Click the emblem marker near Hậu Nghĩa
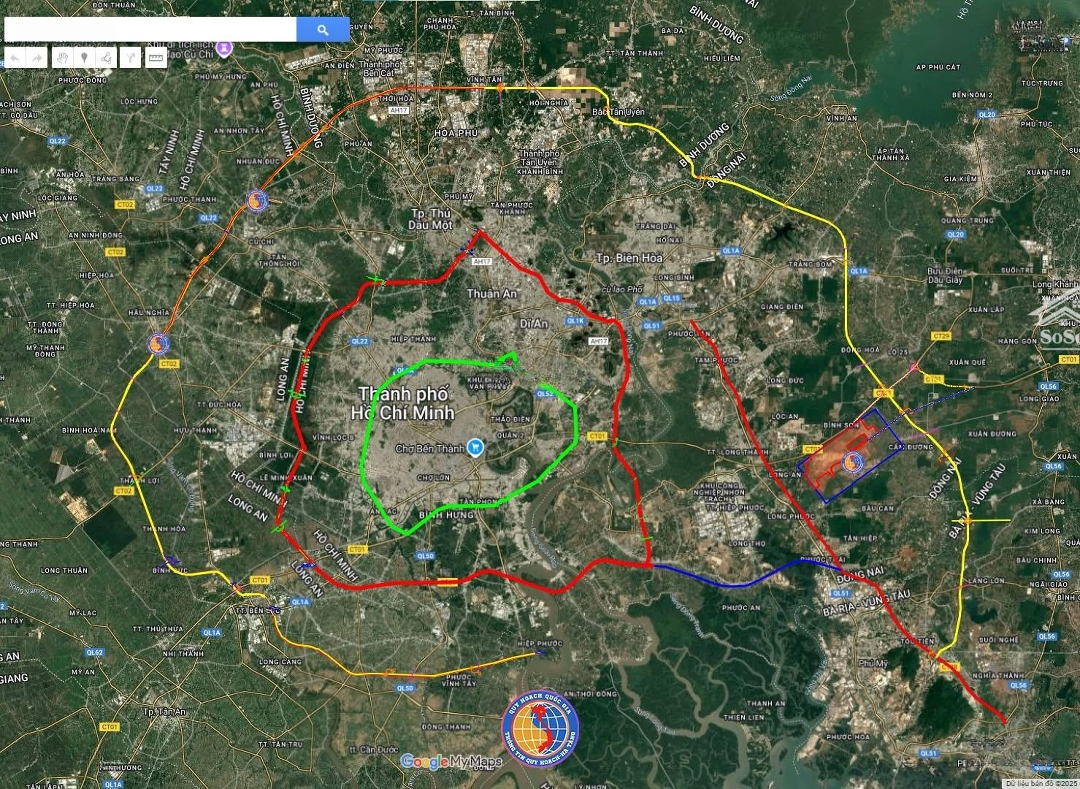The width and height of the screenshot is (1080, 789). pyautogui.click(x=158, y=343)
